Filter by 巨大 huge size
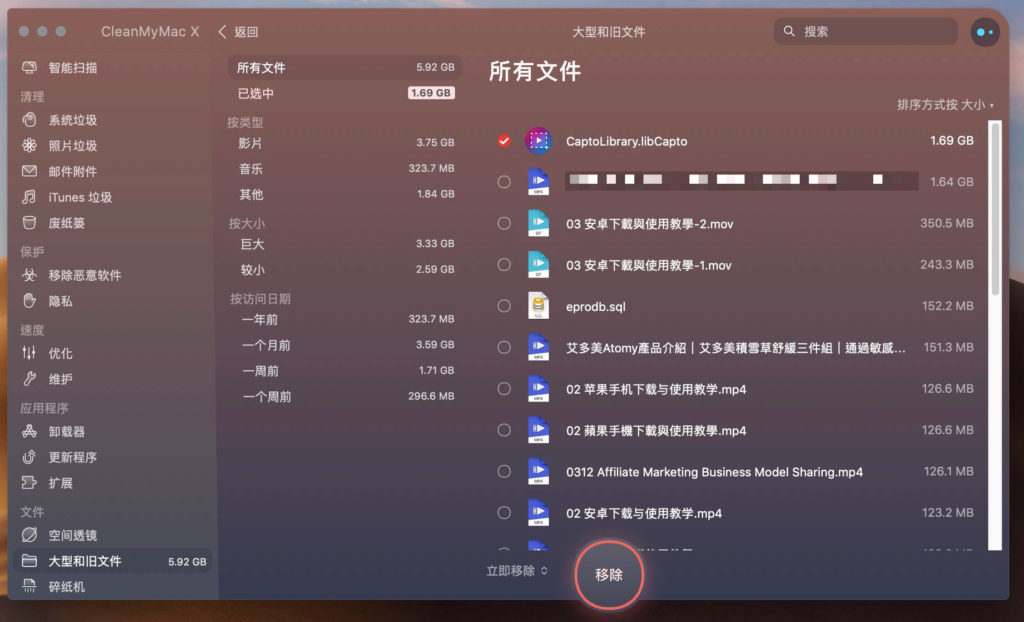1024x622 pixels. [345, 244]
